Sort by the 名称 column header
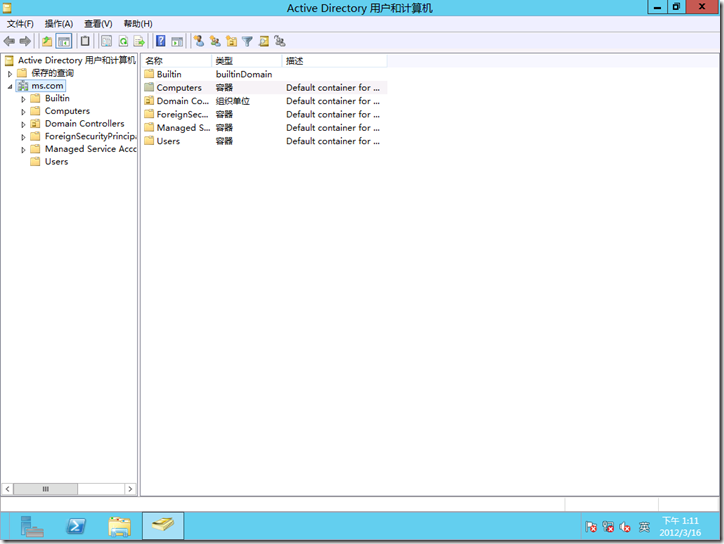This screenshot has width=724, height=544. (x=176, y=61)
